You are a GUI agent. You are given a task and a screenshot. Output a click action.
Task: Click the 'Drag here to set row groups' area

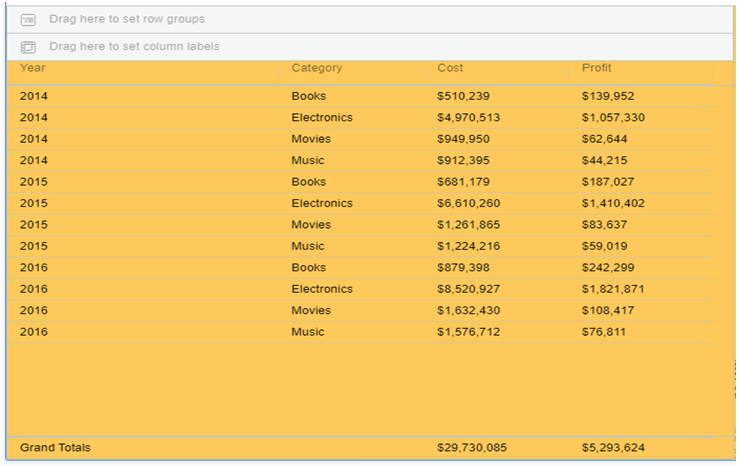127,19
